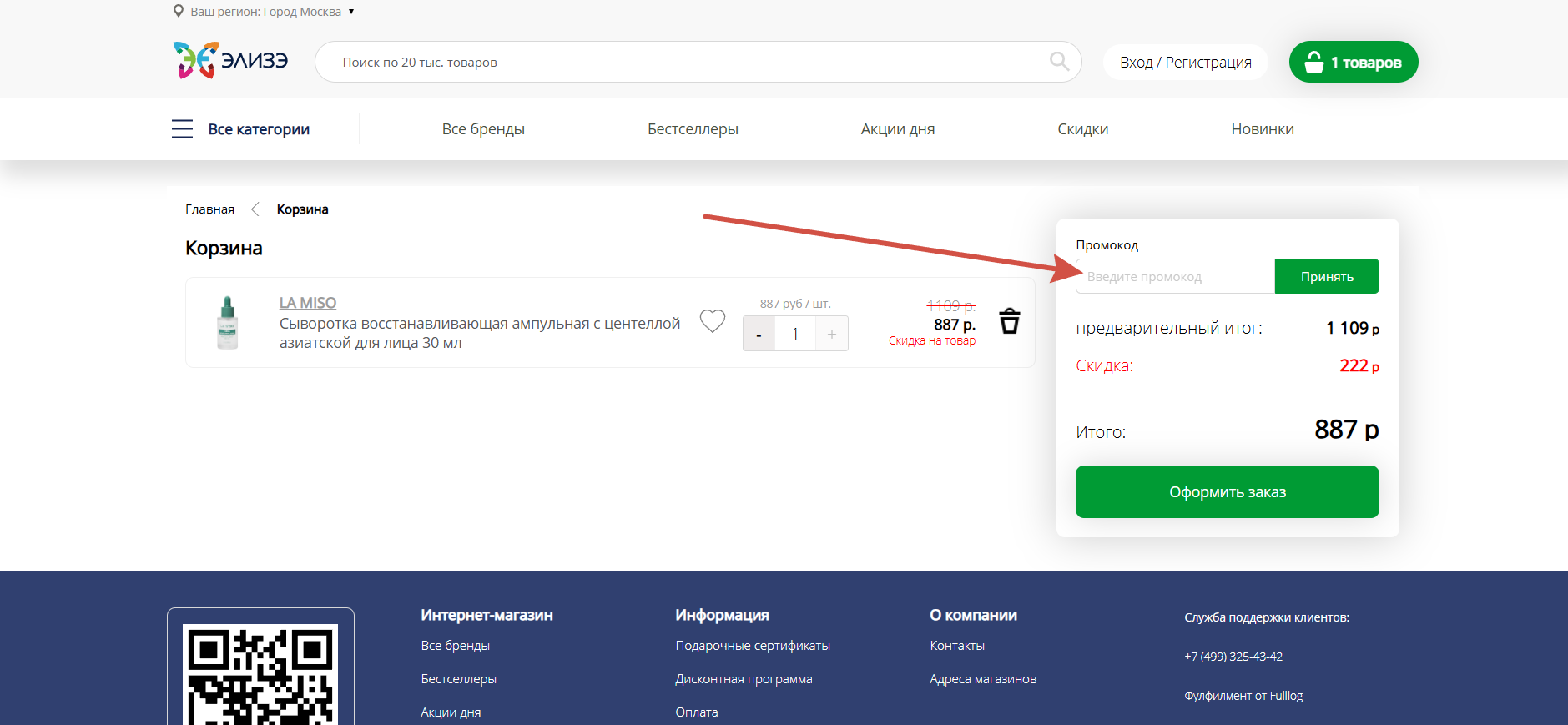Open Все бренды tab

point(483,129)
